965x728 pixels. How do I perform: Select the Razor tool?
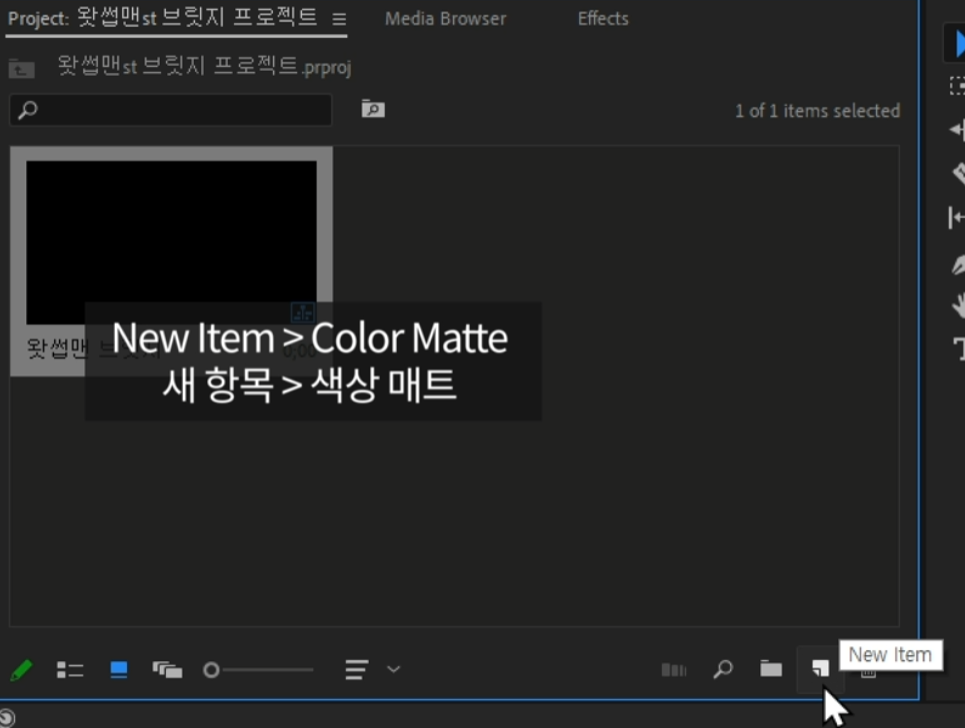958,174
